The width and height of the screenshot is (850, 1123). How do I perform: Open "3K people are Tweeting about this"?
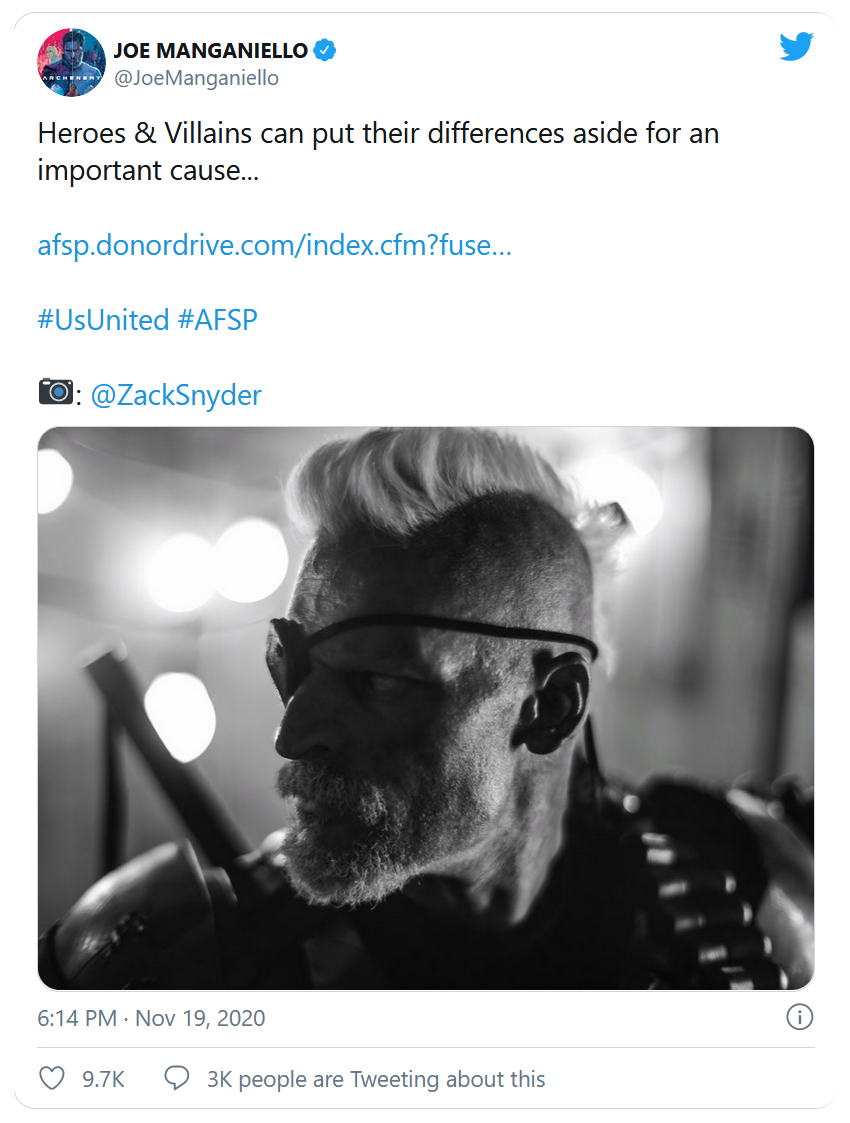[x=376, y=1080]
